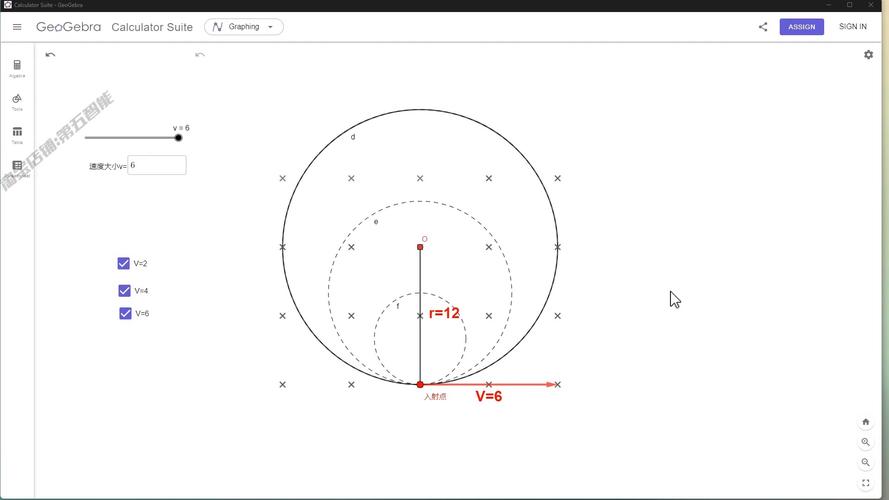889x500 pixels.
Task: Open the Algebra view tab
Action: pos(17,67)
